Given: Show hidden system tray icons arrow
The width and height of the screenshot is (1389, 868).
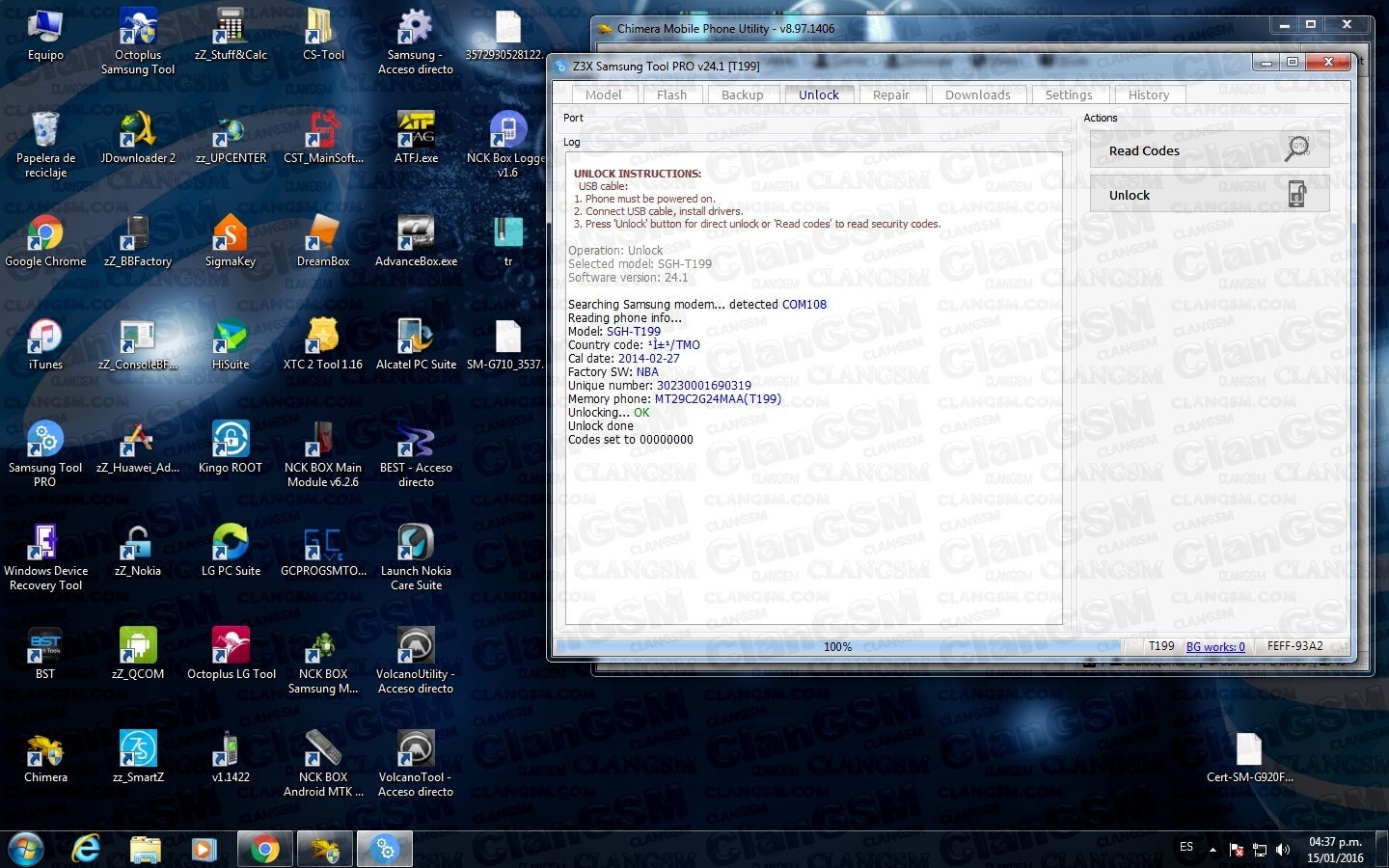Looking at the screenshot, I should point(1212,850).
